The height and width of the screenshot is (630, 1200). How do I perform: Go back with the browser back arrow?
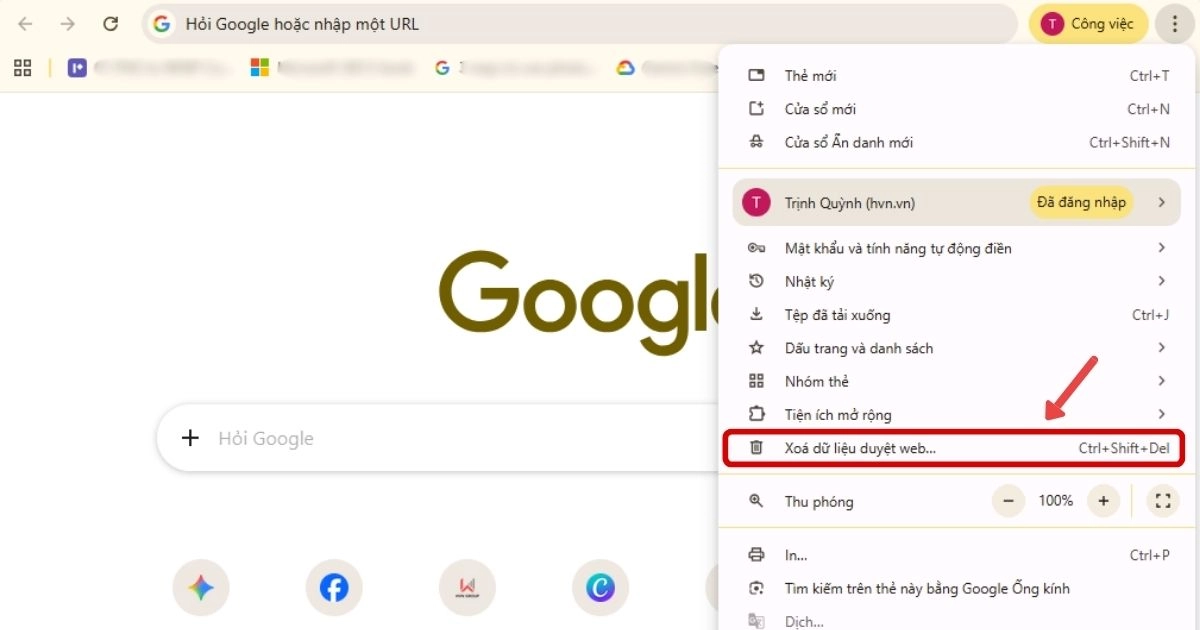point(25,24)
